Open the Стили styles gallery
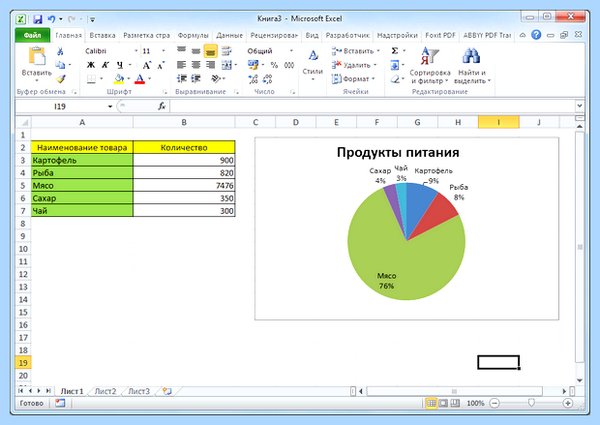Viewport: 600px width, 425px height. click(313, 65)
